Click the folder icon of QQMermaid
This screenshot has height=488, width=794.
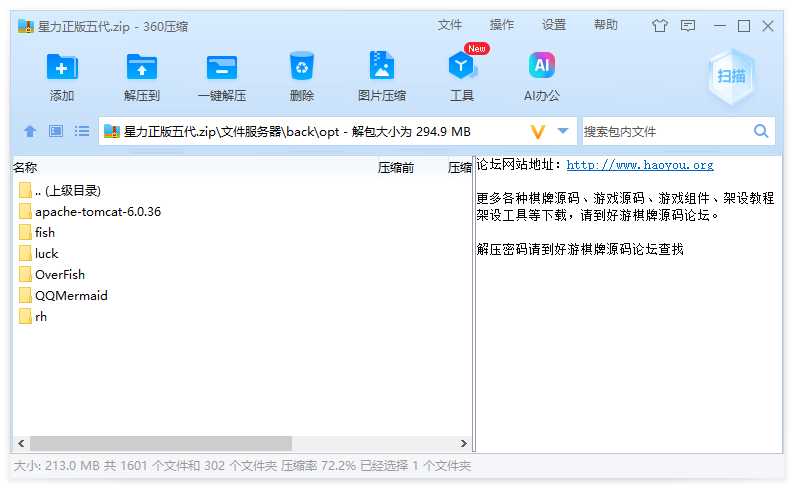[x=25, y=295]
